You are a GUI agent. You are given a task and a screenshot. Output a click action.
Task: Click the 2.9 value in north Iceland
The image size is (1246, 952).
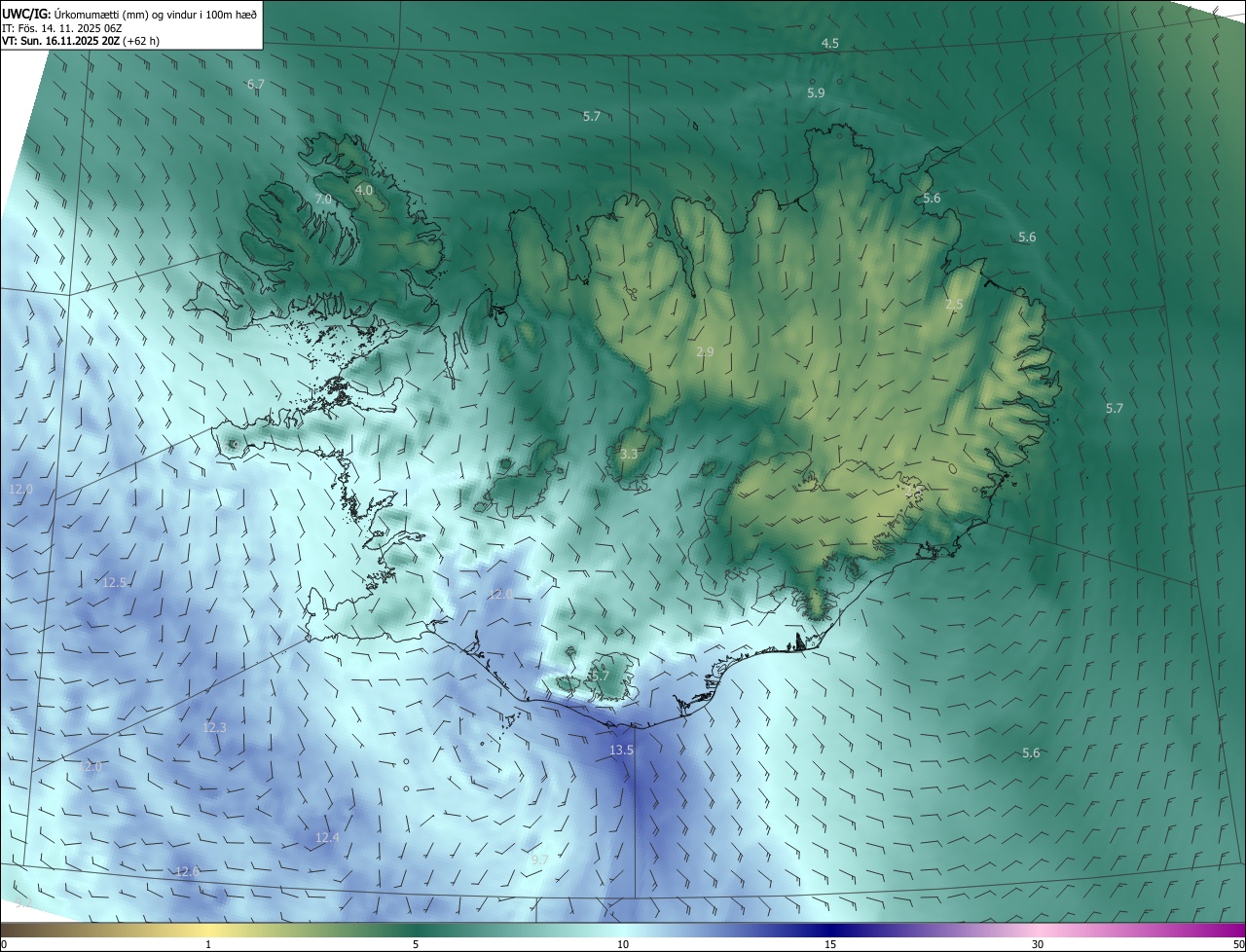(x=706, y=351)
